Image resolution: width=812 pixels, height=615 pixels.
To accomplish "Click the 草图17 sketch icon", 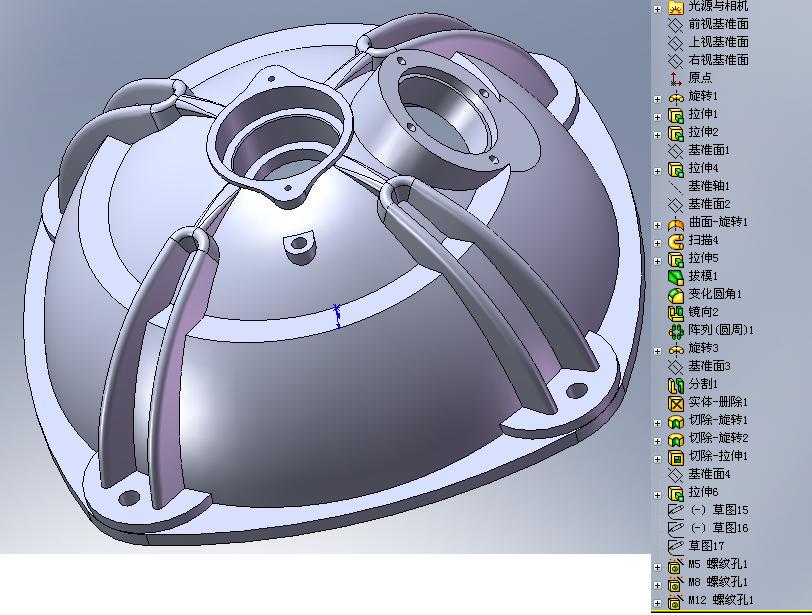I will [676, 547].
